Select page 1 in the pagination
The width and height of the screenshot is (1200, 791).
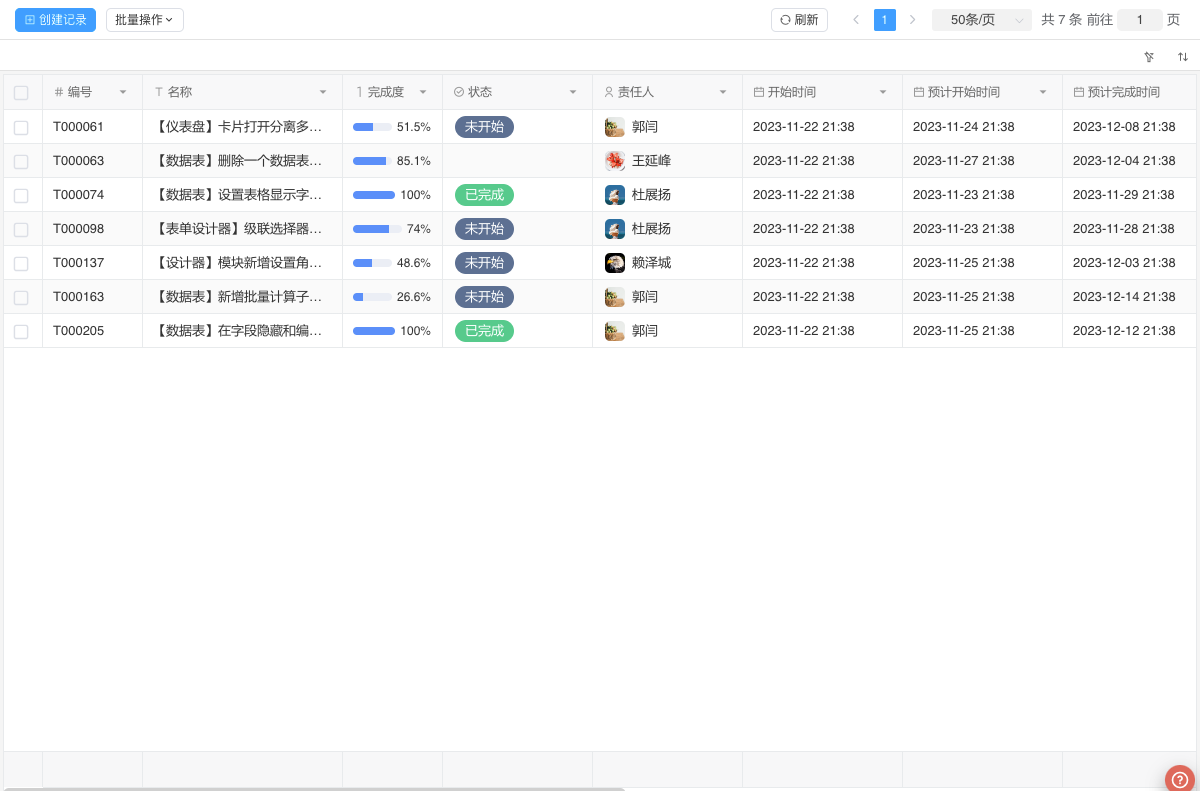click(885, 20)
